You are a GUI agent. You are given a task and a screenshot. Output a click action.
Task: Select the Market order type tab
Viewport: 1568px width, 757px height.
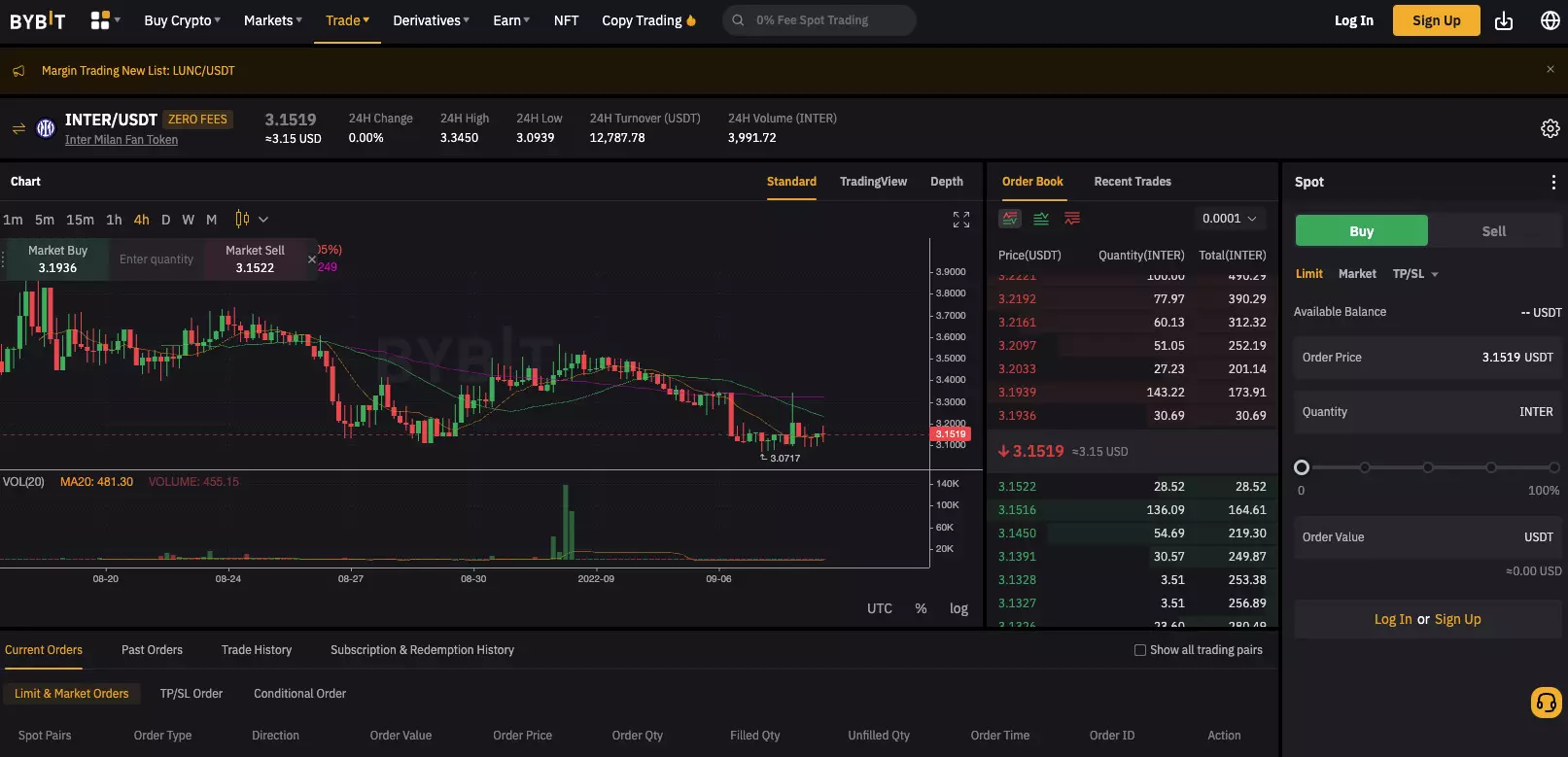(1357, 274)
